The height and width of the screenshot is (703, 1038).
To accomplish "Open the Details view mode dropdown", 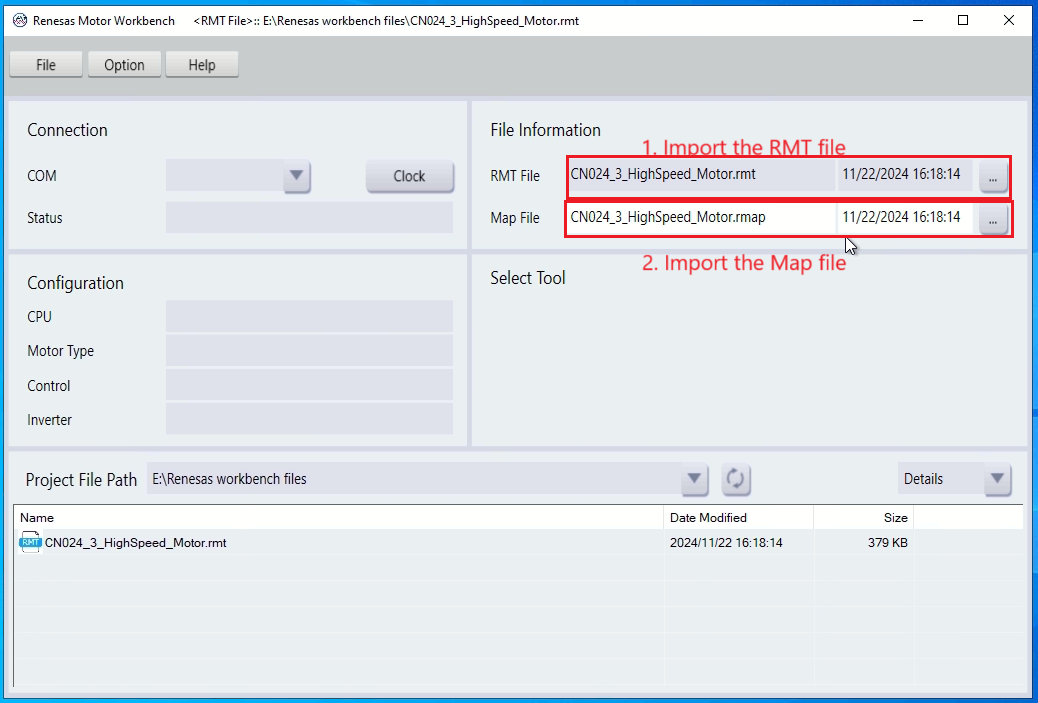I will coord(998,479).
